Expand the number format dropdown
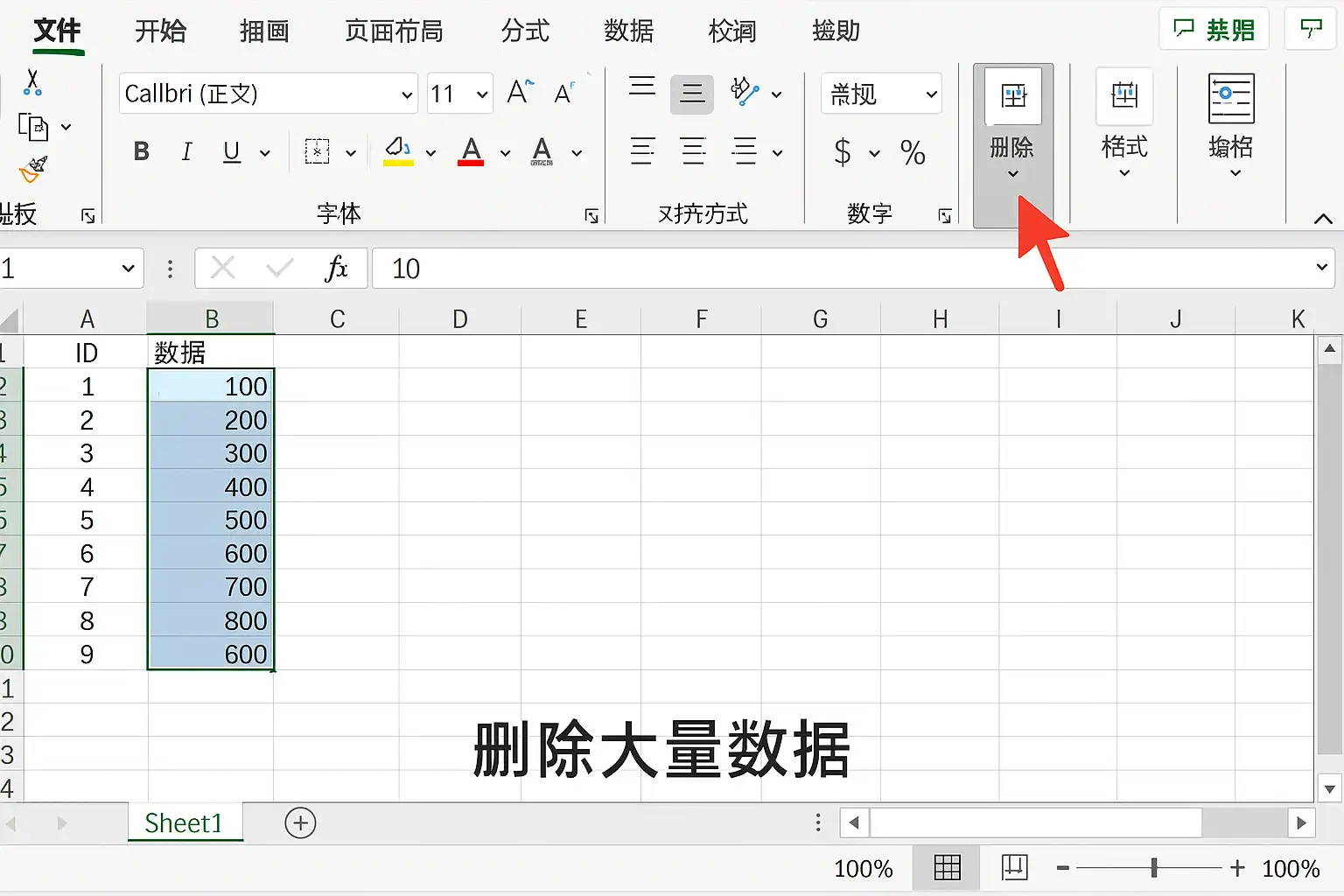1344x896 pixels. 881,94
